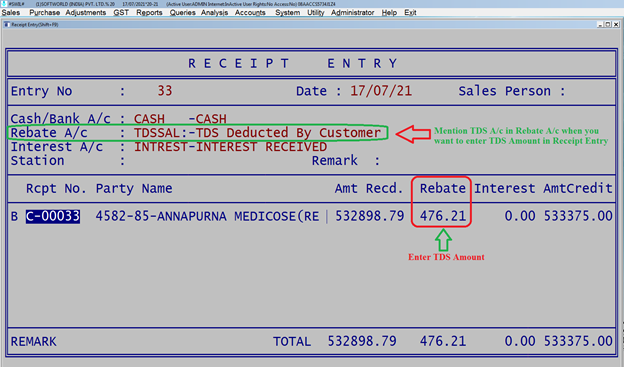Click party 4582-85-ANNAPURNA MEDICOSE

(x=207, y=216)
